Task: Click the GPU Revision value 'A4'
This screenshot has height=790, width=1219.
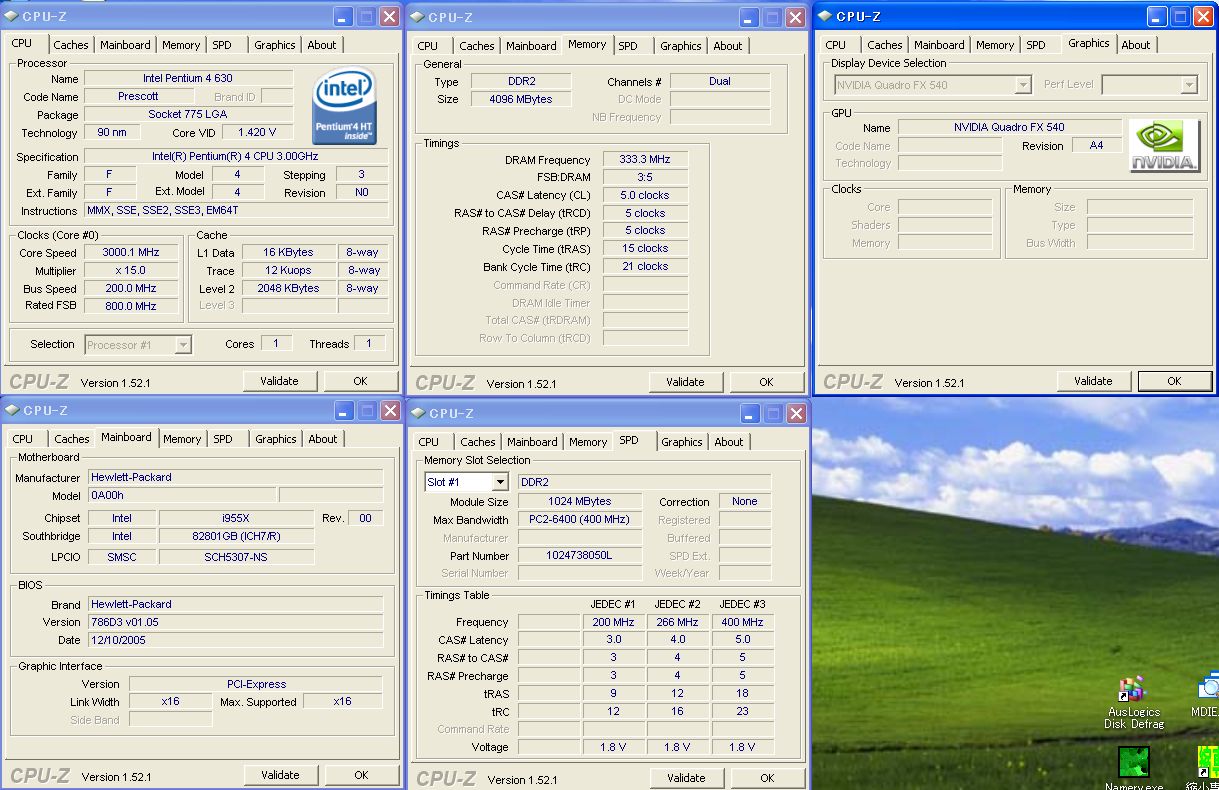Action: pos(1096,146)
